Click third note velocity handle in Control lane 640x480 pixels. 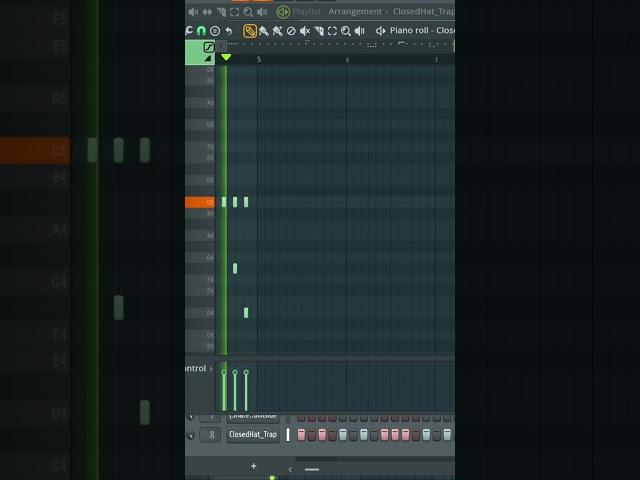pos(246,372)
